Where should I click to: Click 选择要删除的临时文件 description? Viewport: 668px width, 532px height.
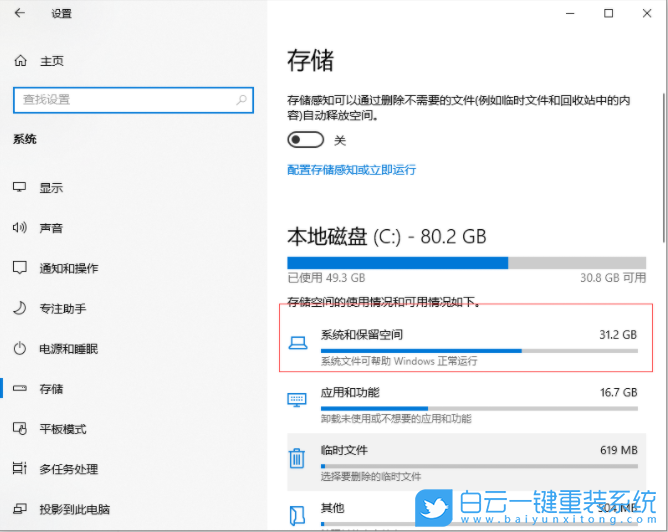[x=371, y=476]
